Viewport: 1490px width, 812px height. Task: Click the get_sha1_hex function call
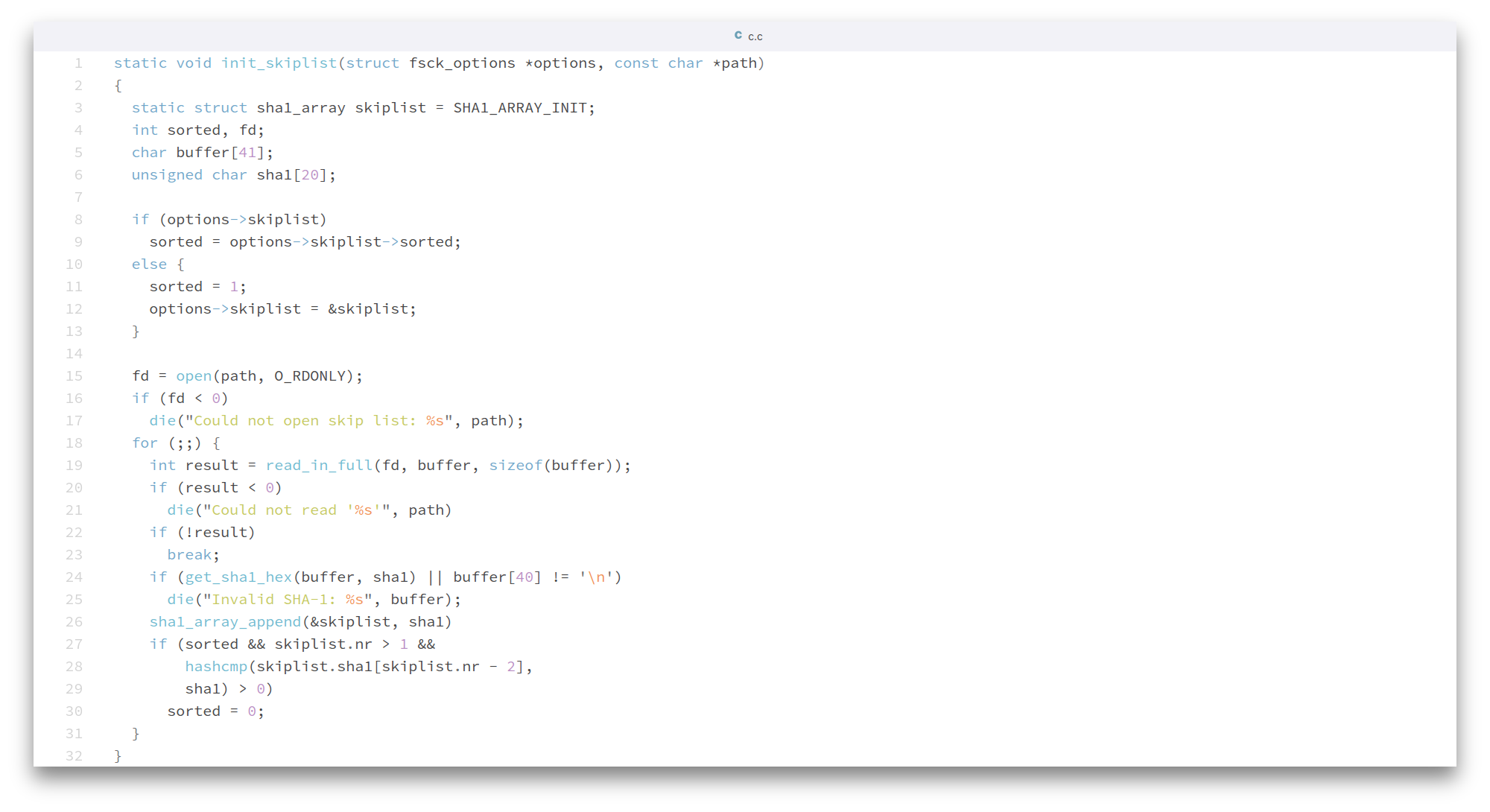(x=238, y=577)
